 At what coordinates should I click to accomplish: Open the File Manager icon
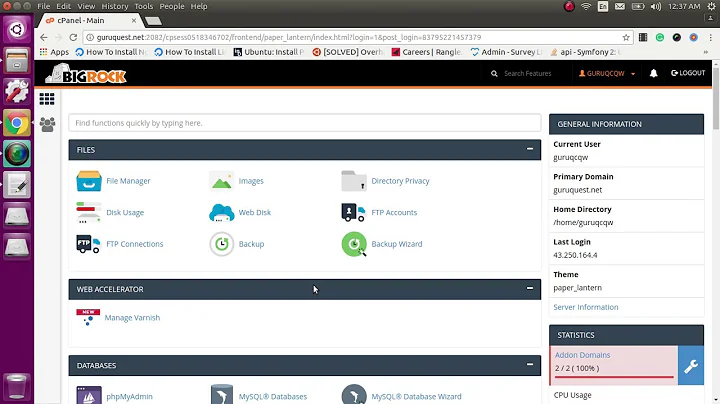pos(89,181)
